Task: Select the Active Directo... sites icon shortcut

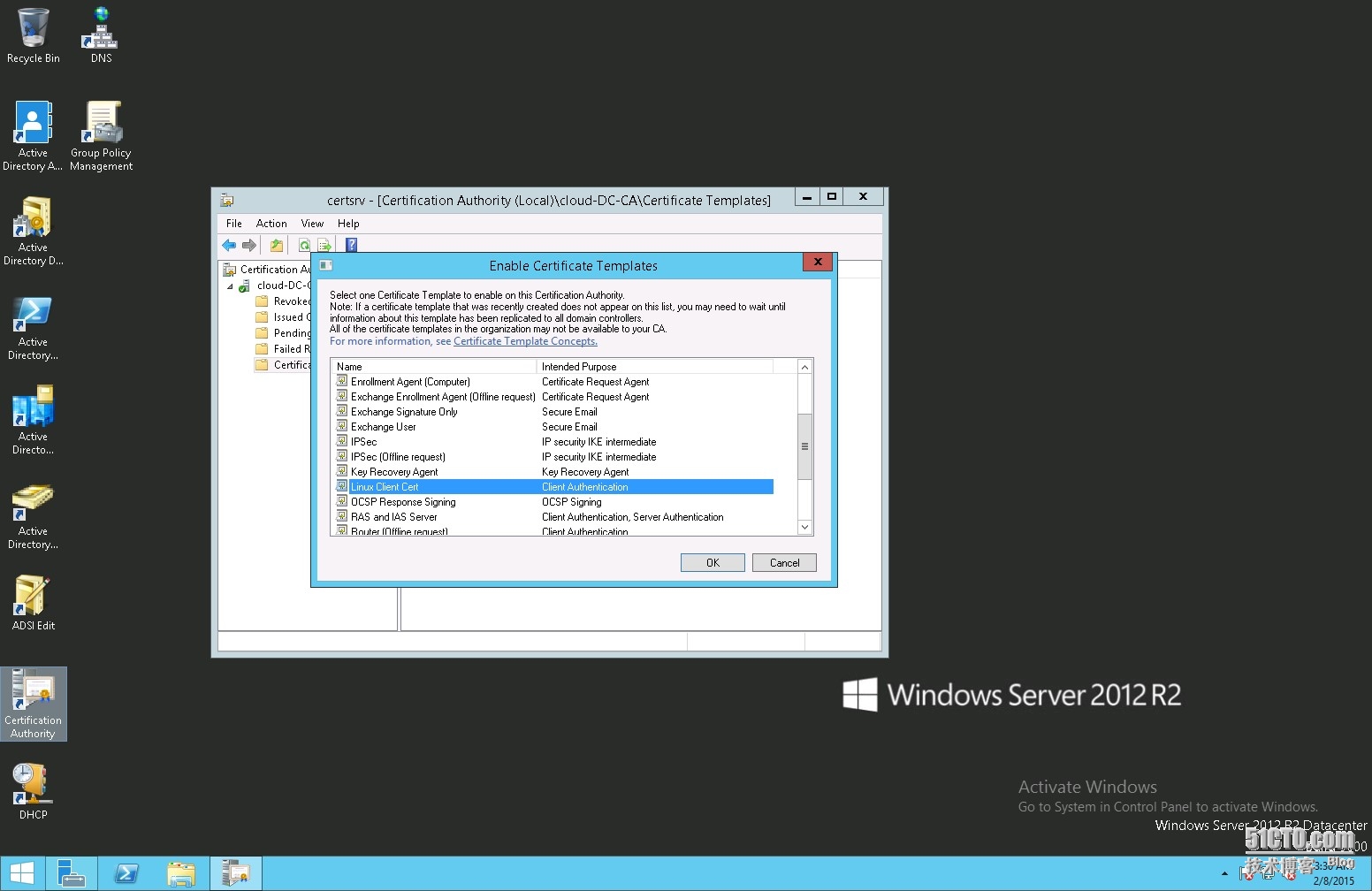Action: pos(33,419)
